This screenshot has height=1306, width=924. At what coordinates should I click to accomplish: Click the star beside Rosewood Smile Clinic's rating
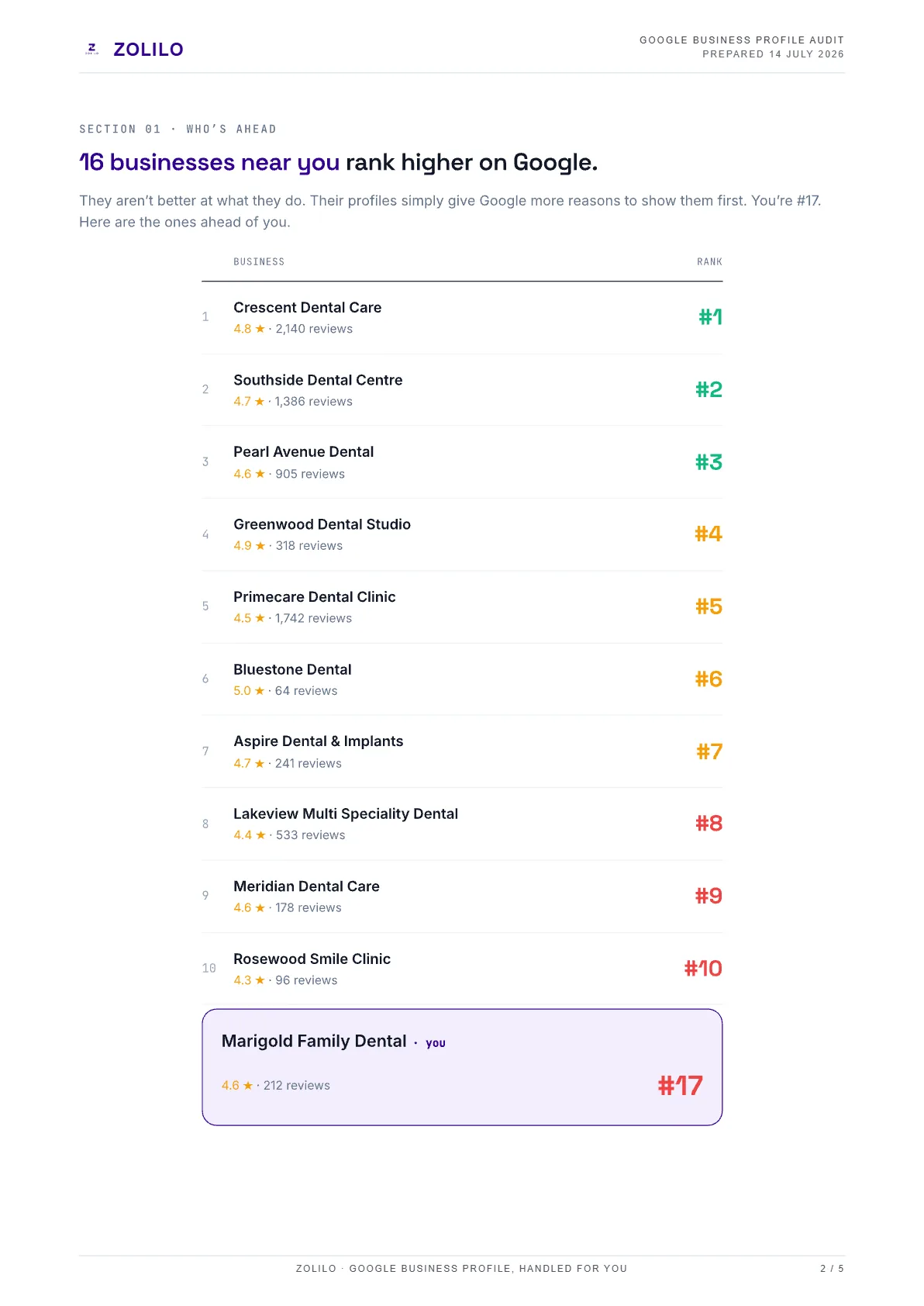(260, 980)
